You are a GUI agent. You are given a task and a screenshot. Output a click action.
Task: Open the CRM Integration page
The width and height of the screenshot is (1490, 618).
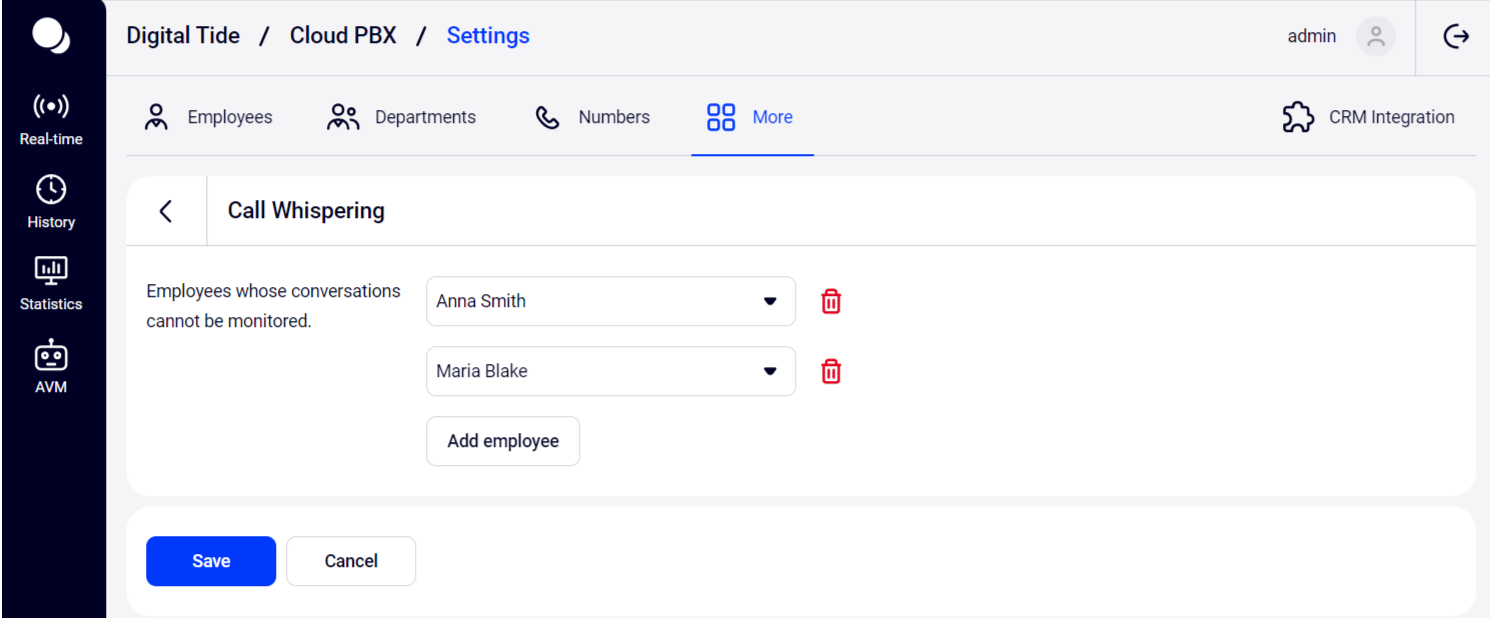coord(1368,117)
